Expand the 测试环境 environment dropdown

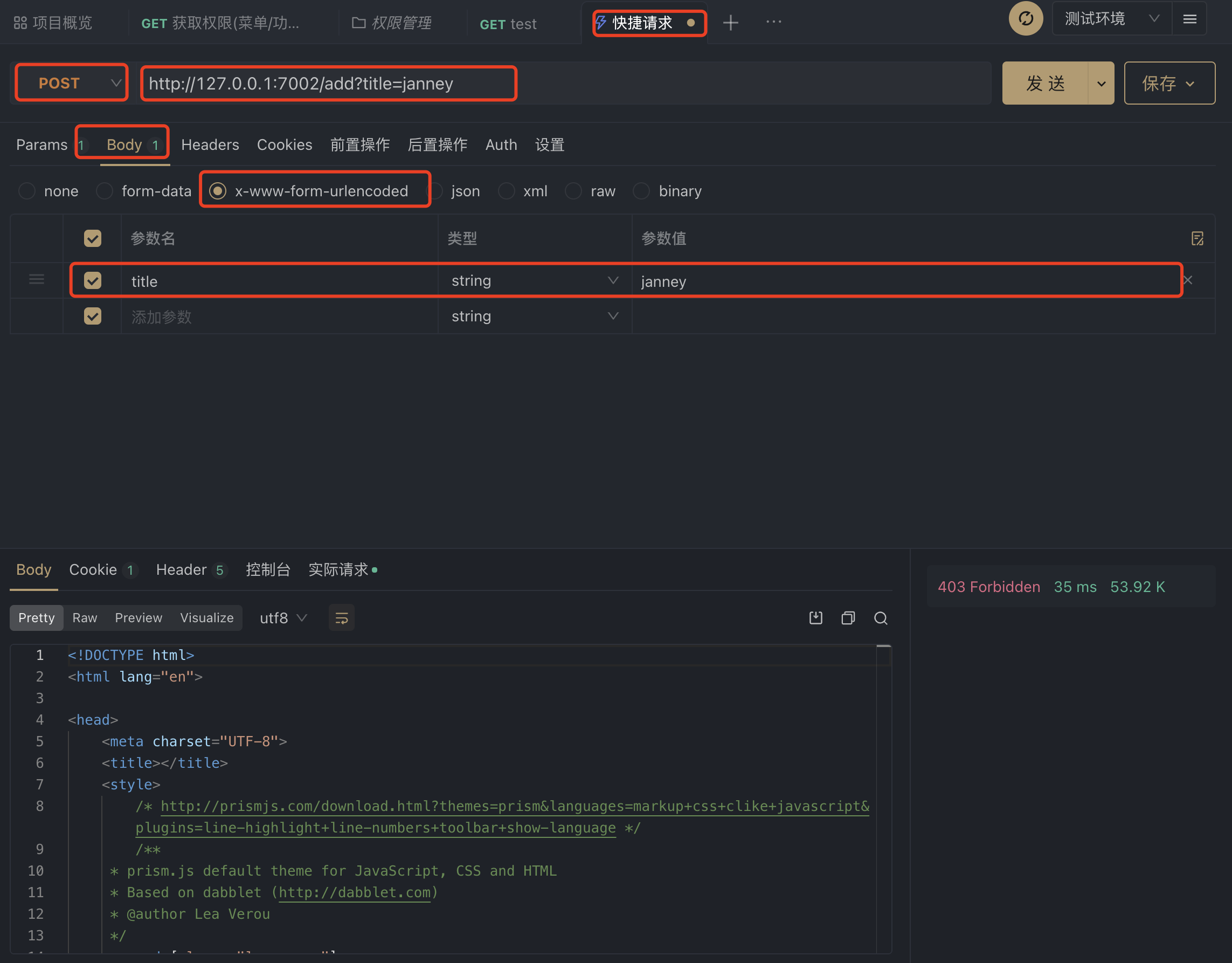coord(1110,19)
